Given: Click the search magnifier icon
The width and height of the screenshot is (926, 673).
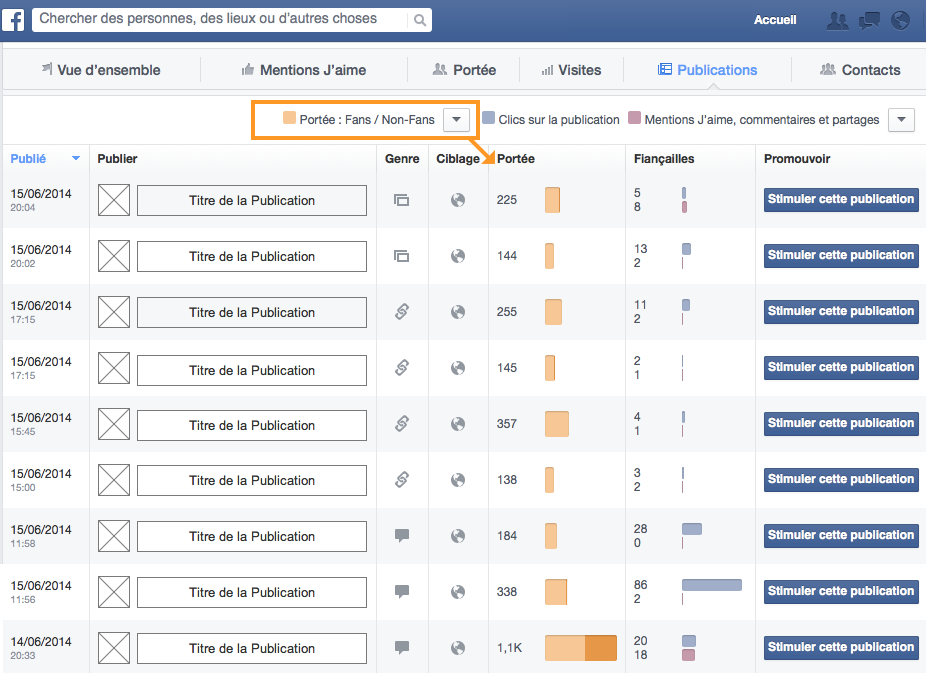Looking at the screenshot, I should click(418, 19).
